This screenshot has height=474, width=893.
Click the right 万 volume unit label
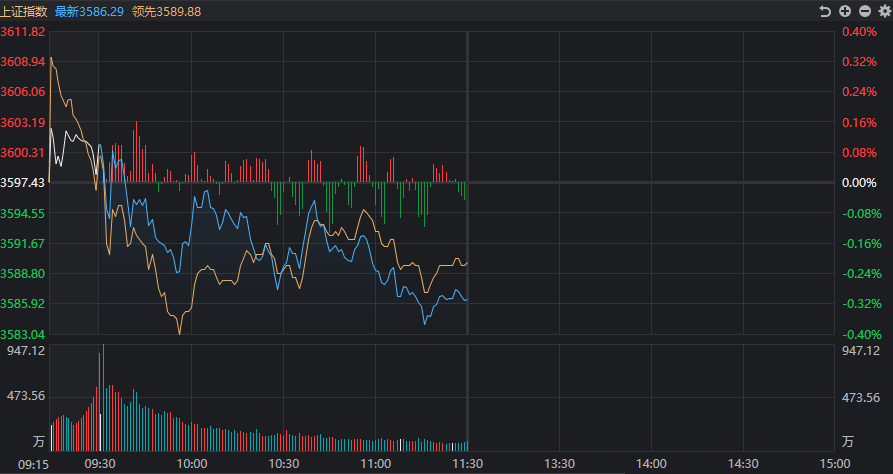click(848, 442)
